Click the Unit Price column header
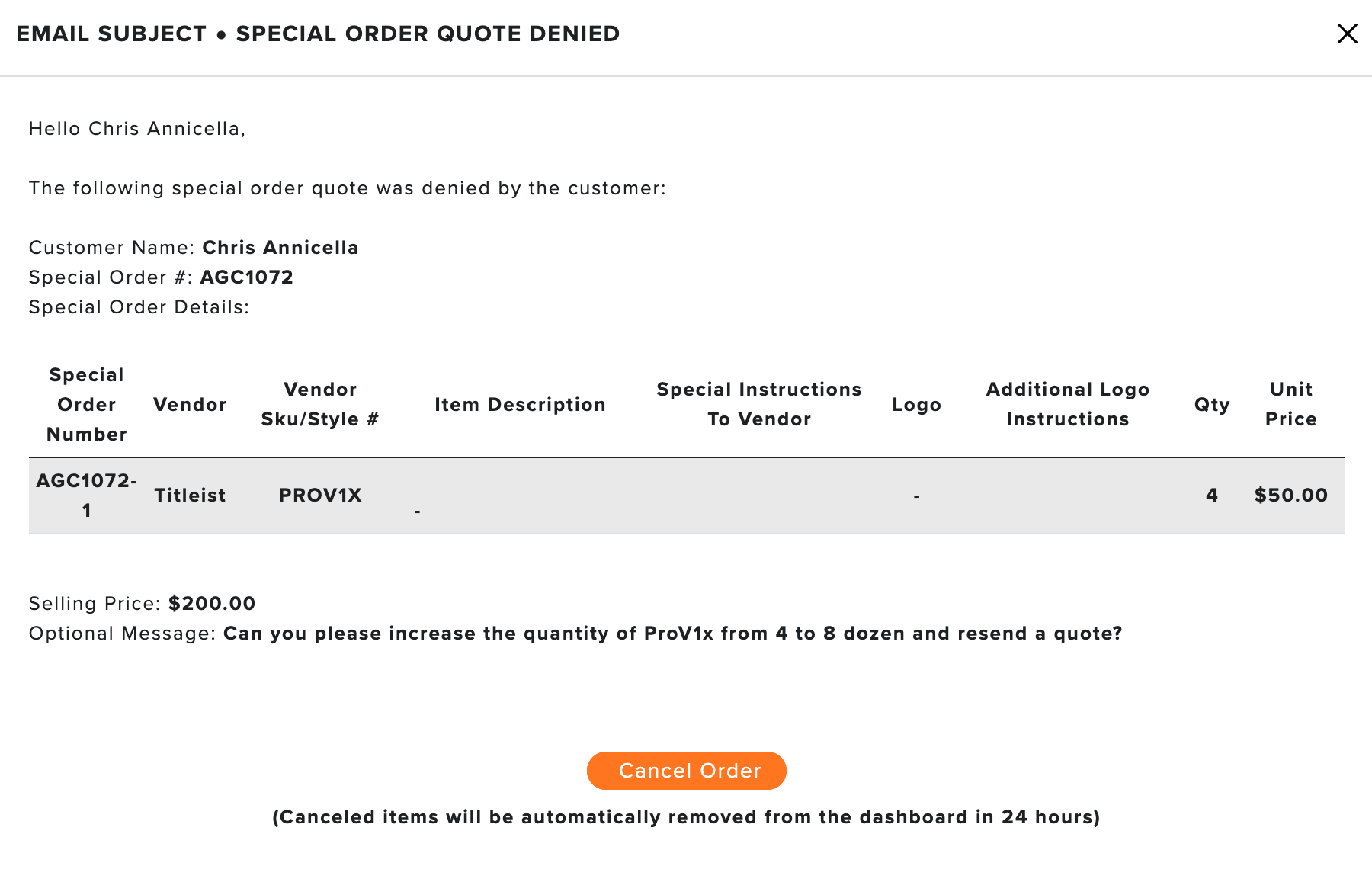Viewport: 1372px width, 895px height. (1291, 405)
